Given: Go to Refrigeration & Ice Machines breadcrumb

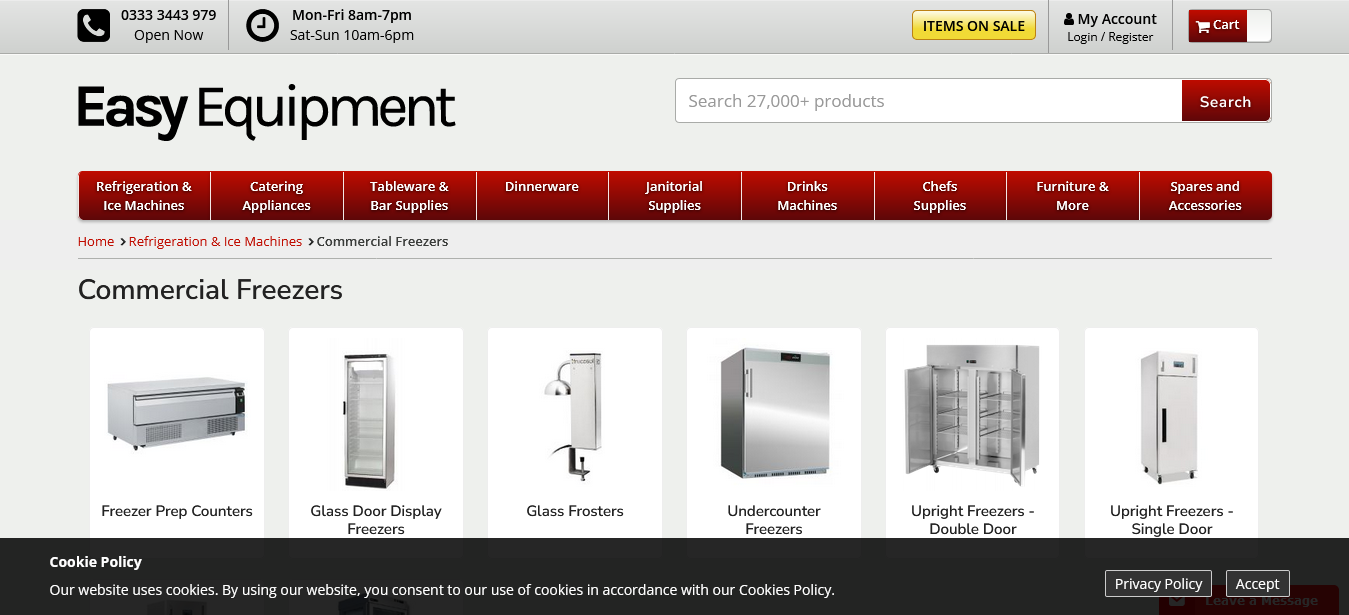Looking at the screenshot, I should tap(215, 241).
